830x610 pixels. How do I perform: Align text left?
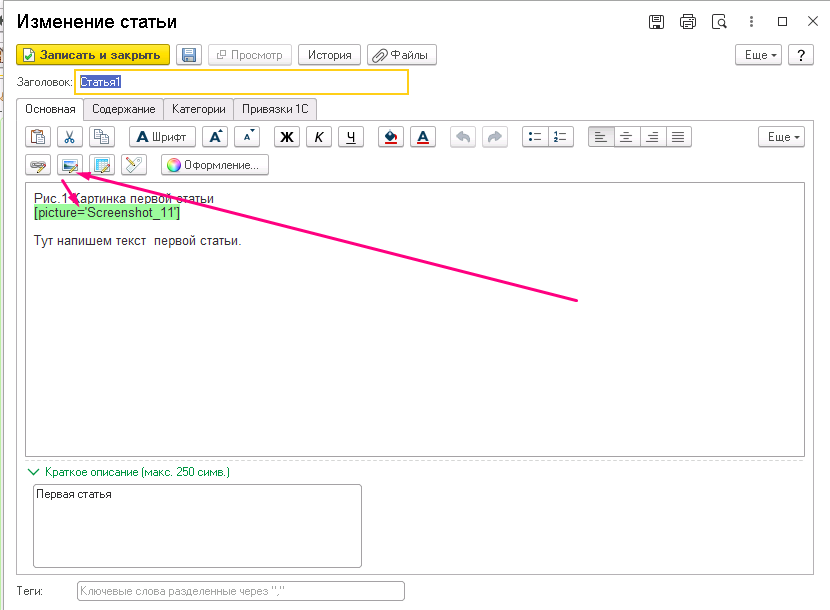(x=601, y=137)
